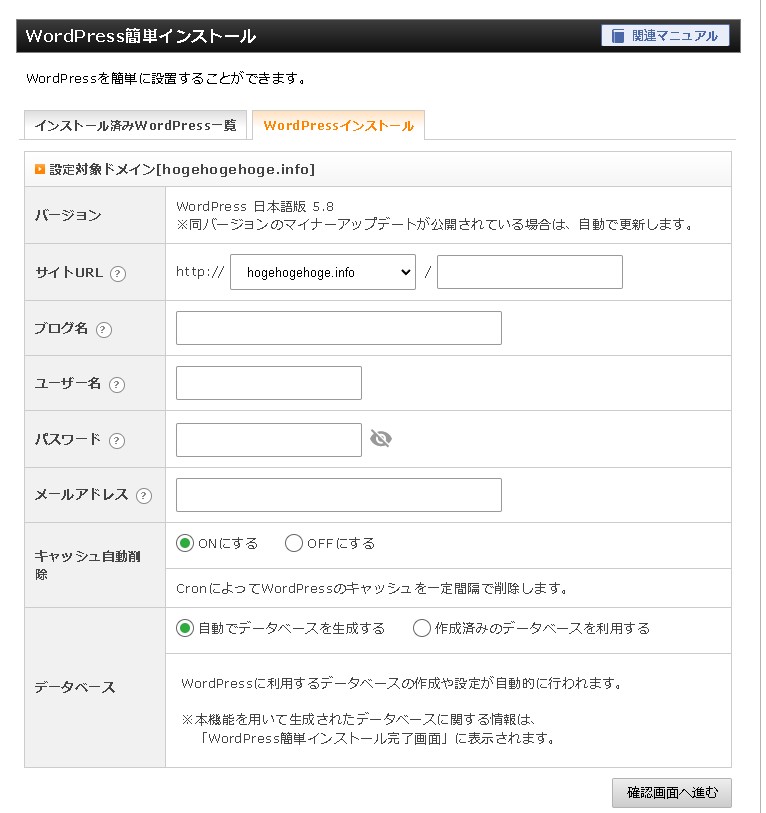Select the WordPressインストール tab
The height and width of the screenshot is (813, 766).
pos(338,126)
